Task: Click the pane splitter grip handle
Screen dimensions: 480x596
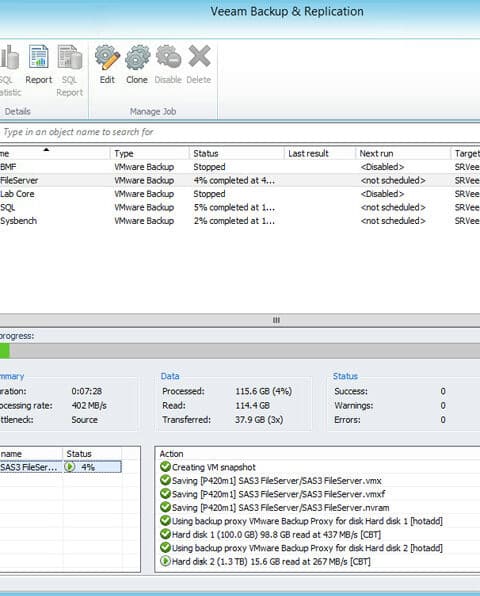Action: [x=276, y=320]
